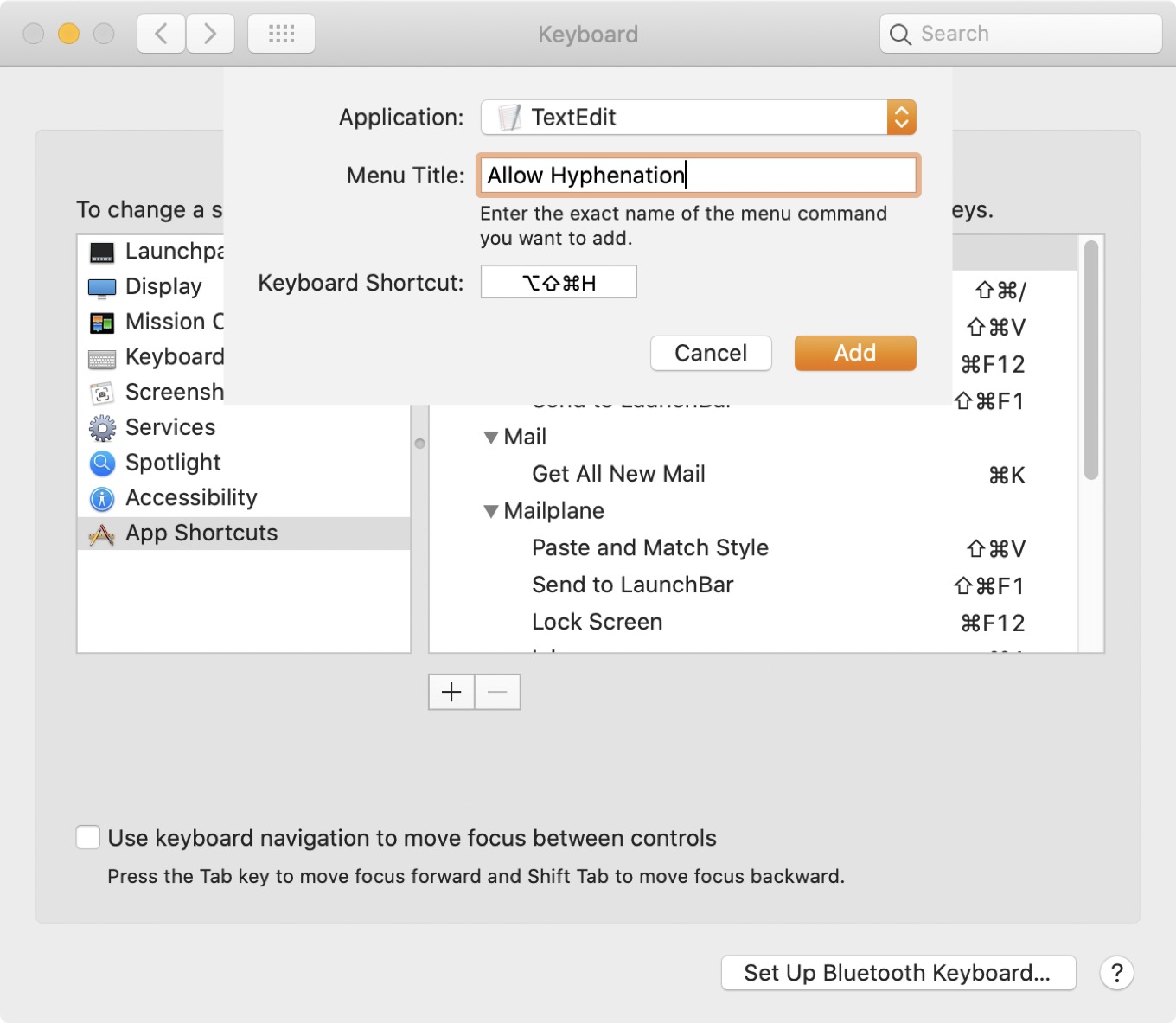Enable keyboard navigation between controls checkbox
Viewport: 1176px width, 1023px height.
tap(88, 837)
